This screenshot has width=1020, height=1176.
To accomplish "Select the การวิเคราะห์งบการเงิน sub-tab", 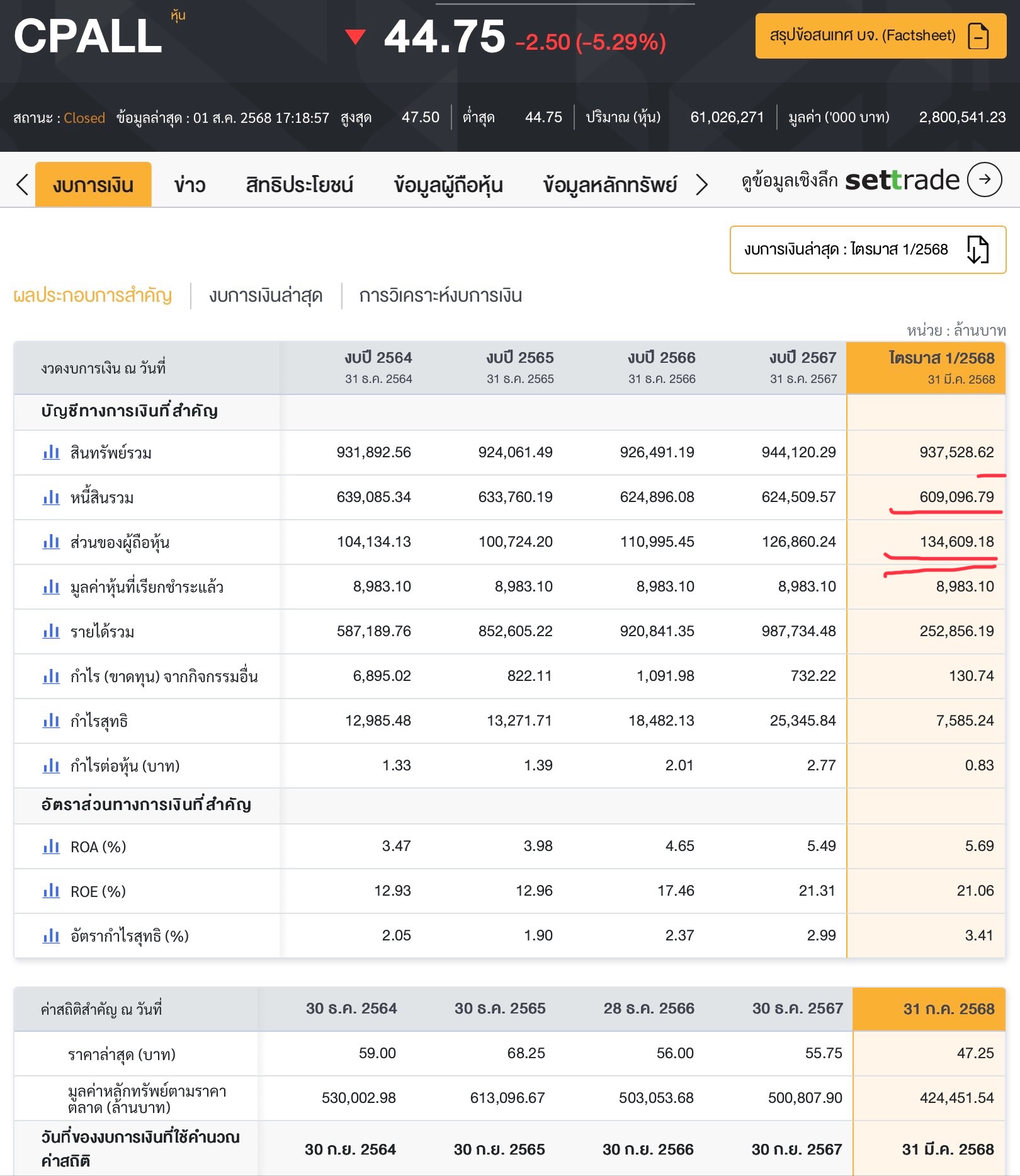I will 441,295.
